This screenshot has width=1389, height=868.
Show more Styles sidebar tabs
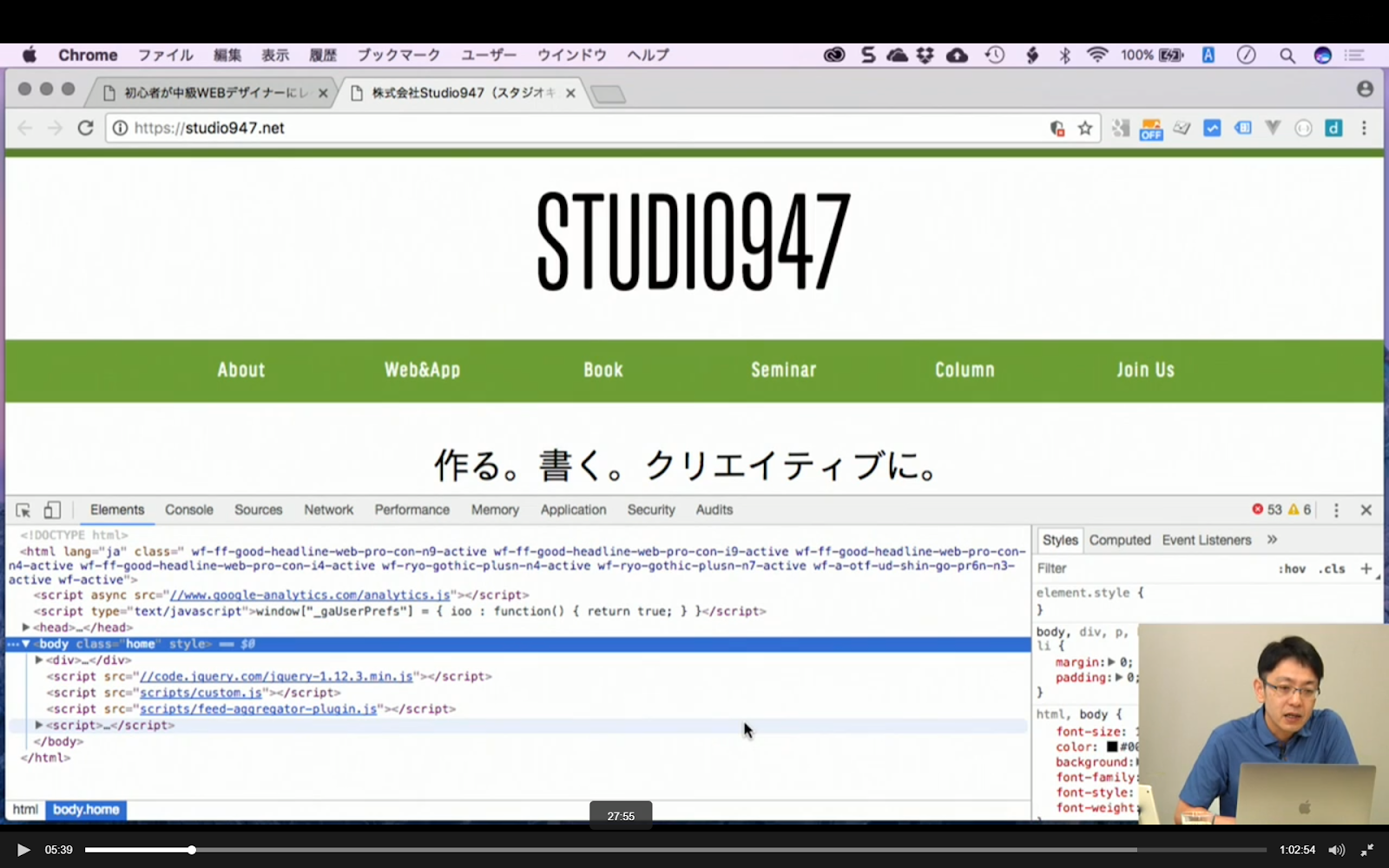[x=1272, y=540]
